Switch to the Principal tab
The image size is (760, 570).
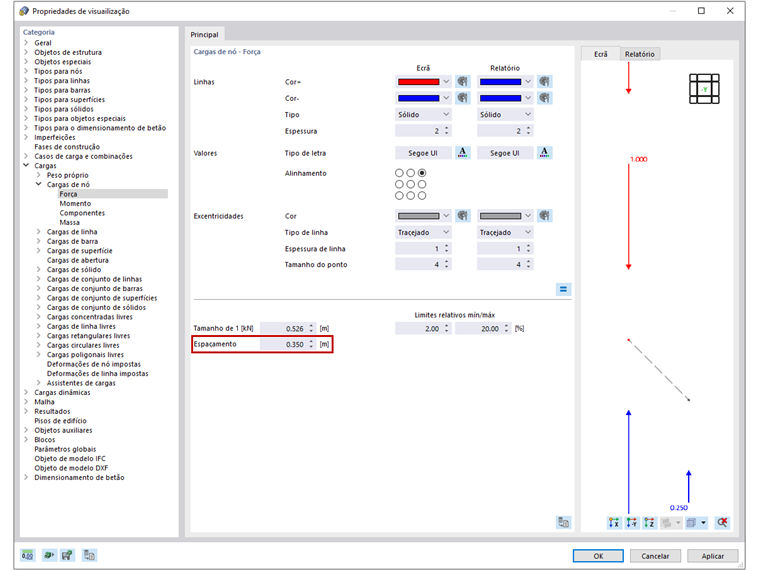[205, 34]
